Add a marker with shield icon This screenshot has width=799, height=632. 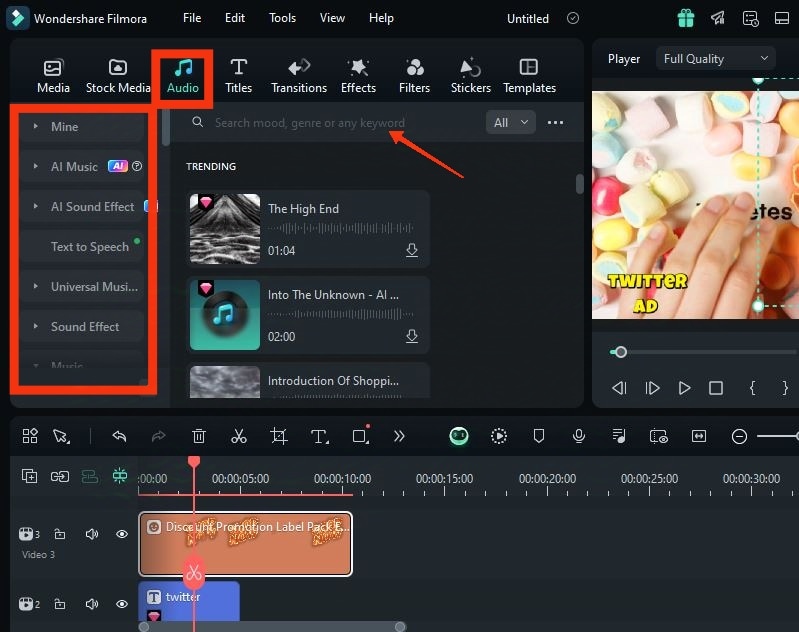click(539, 436)
